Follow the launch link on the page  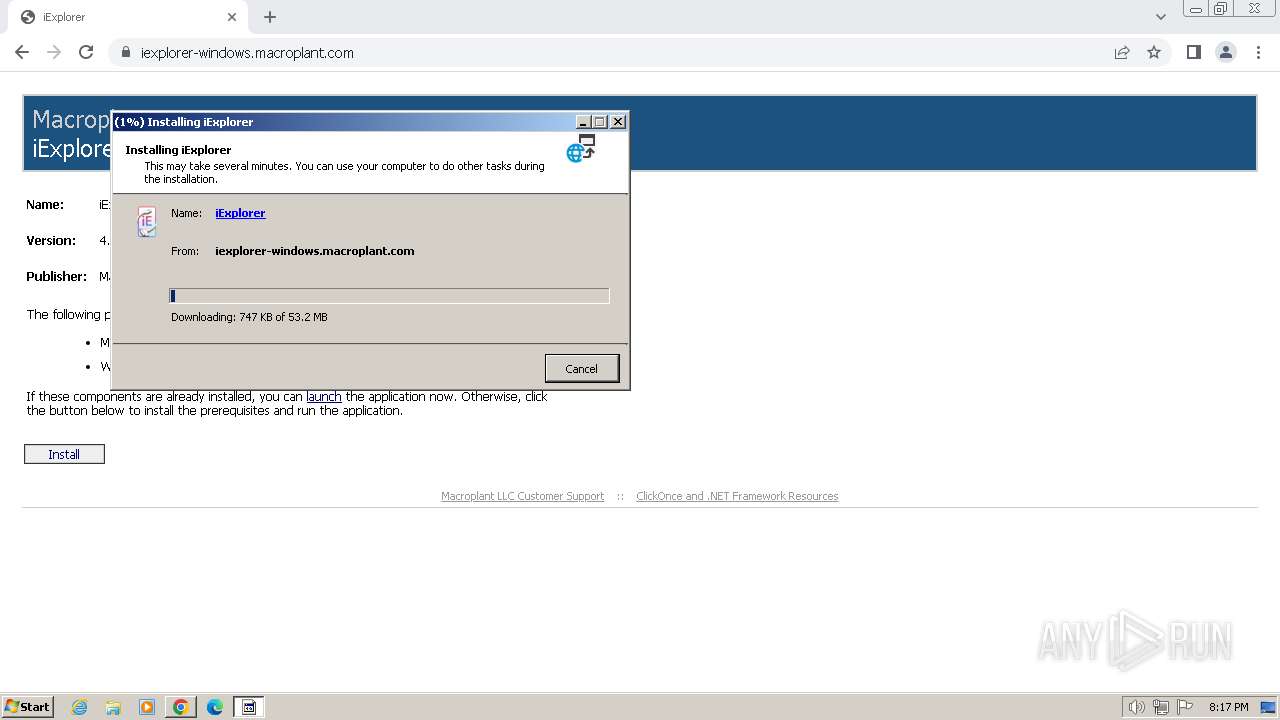pyautogui.click(x=324, y=396)
